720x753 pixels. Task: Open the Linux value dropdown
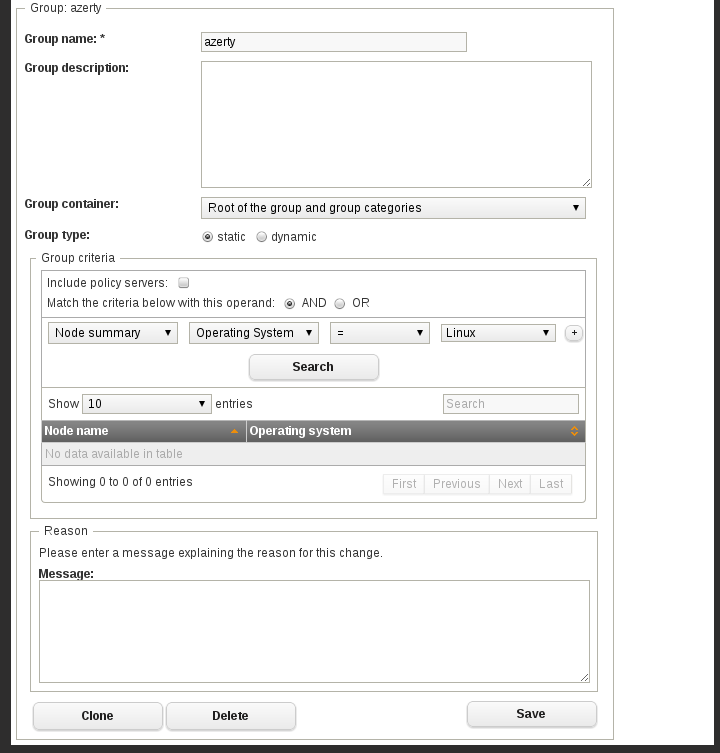pos(498,333)
